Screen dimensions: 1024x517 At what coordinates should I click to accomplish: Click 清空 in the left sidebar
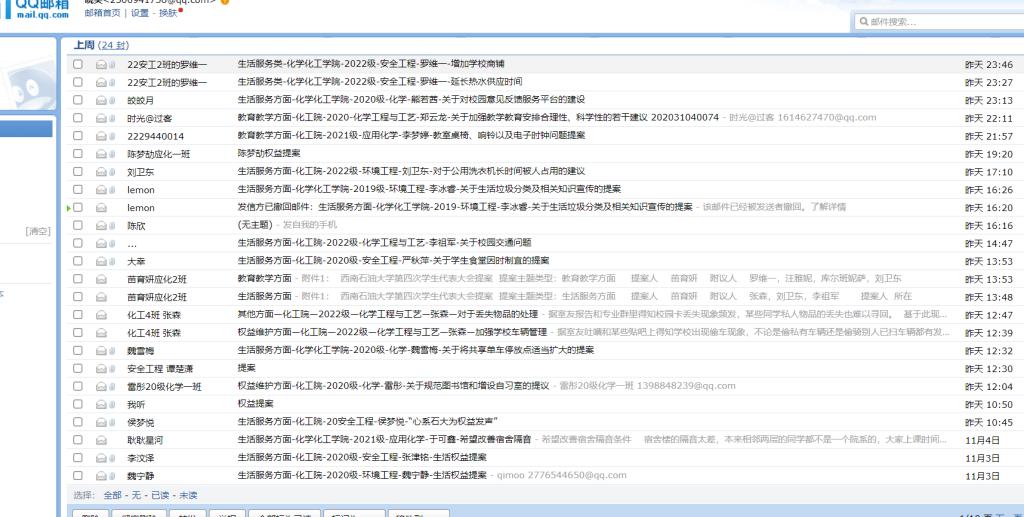click(x=38, y=231)
